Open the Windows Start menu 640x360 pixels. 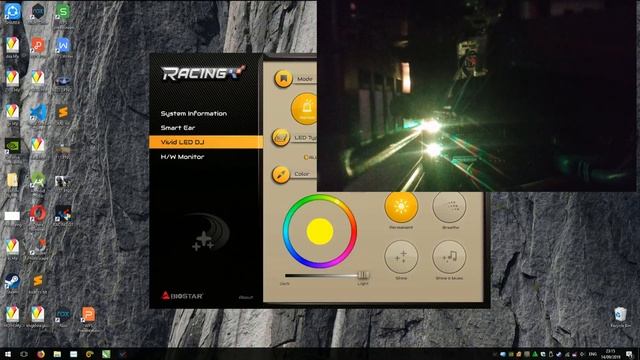click(7, 354)
